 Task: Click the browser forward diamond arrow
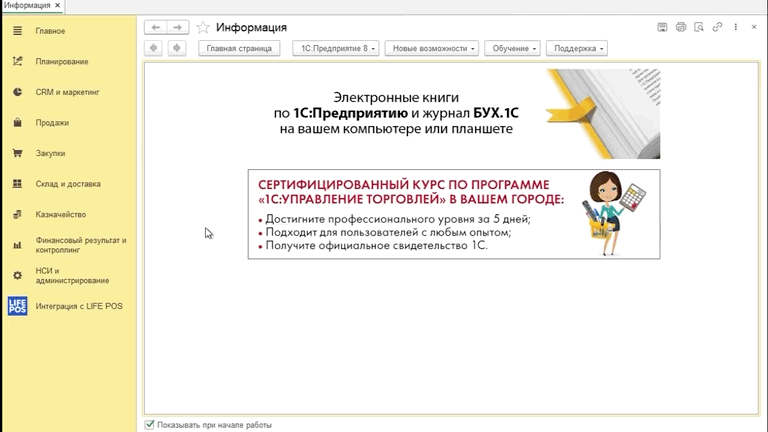click(x=177, y=48)
